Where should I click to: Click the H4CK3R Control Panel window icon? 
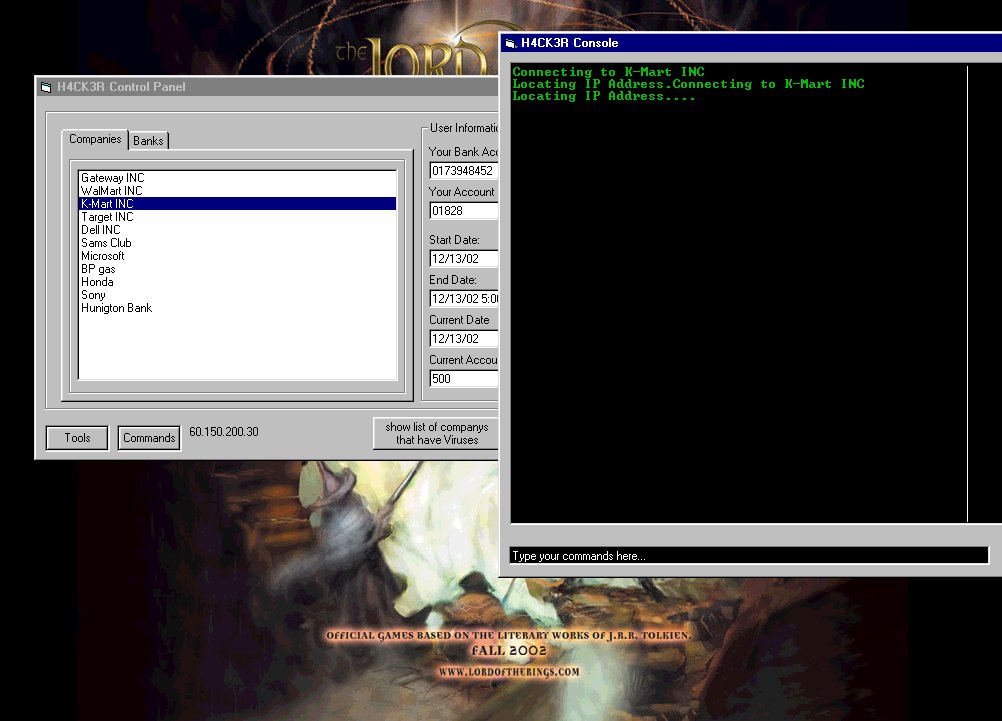46,87
